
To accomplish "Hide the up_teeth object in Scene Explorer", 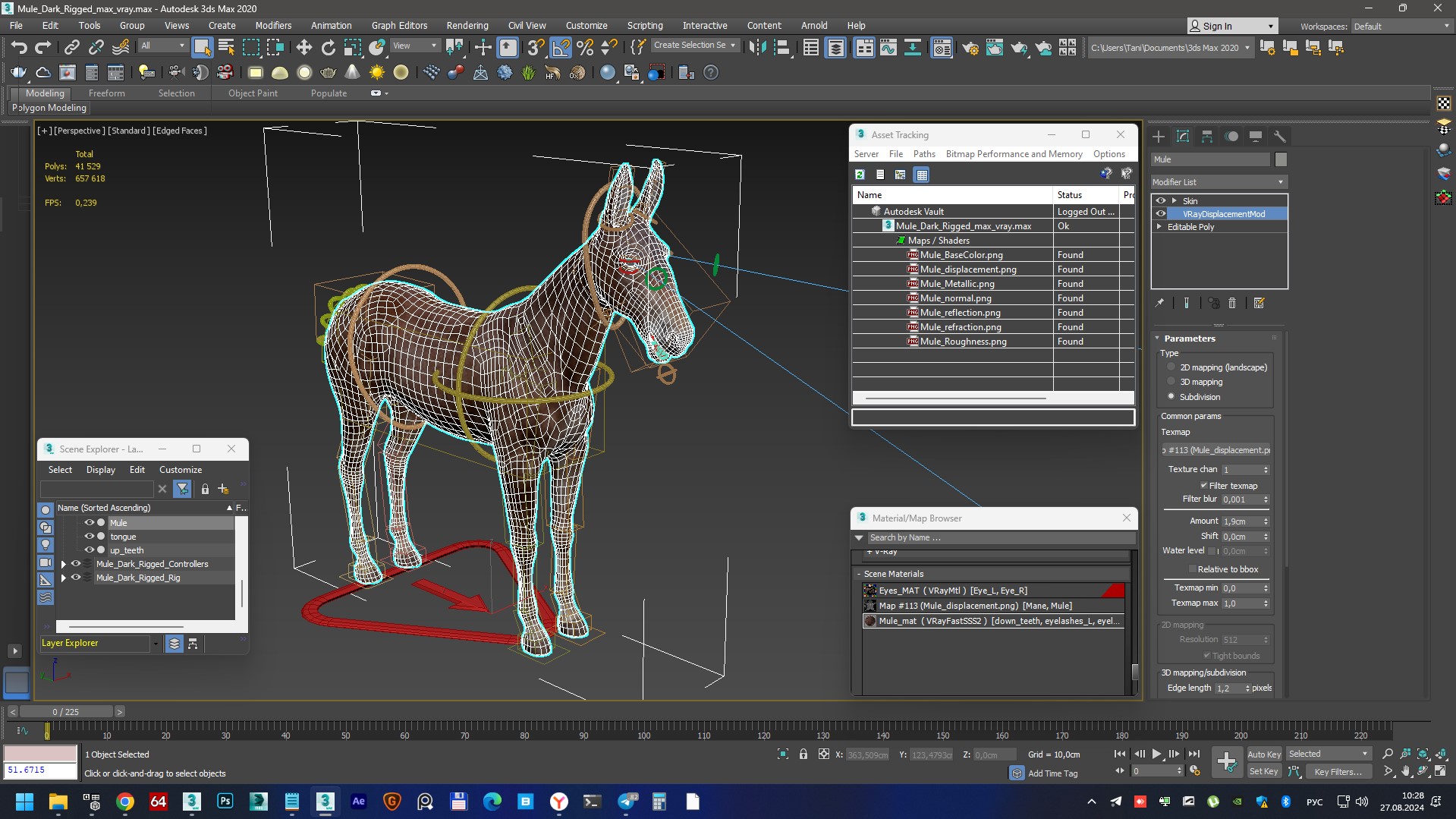I will point(89,550).
